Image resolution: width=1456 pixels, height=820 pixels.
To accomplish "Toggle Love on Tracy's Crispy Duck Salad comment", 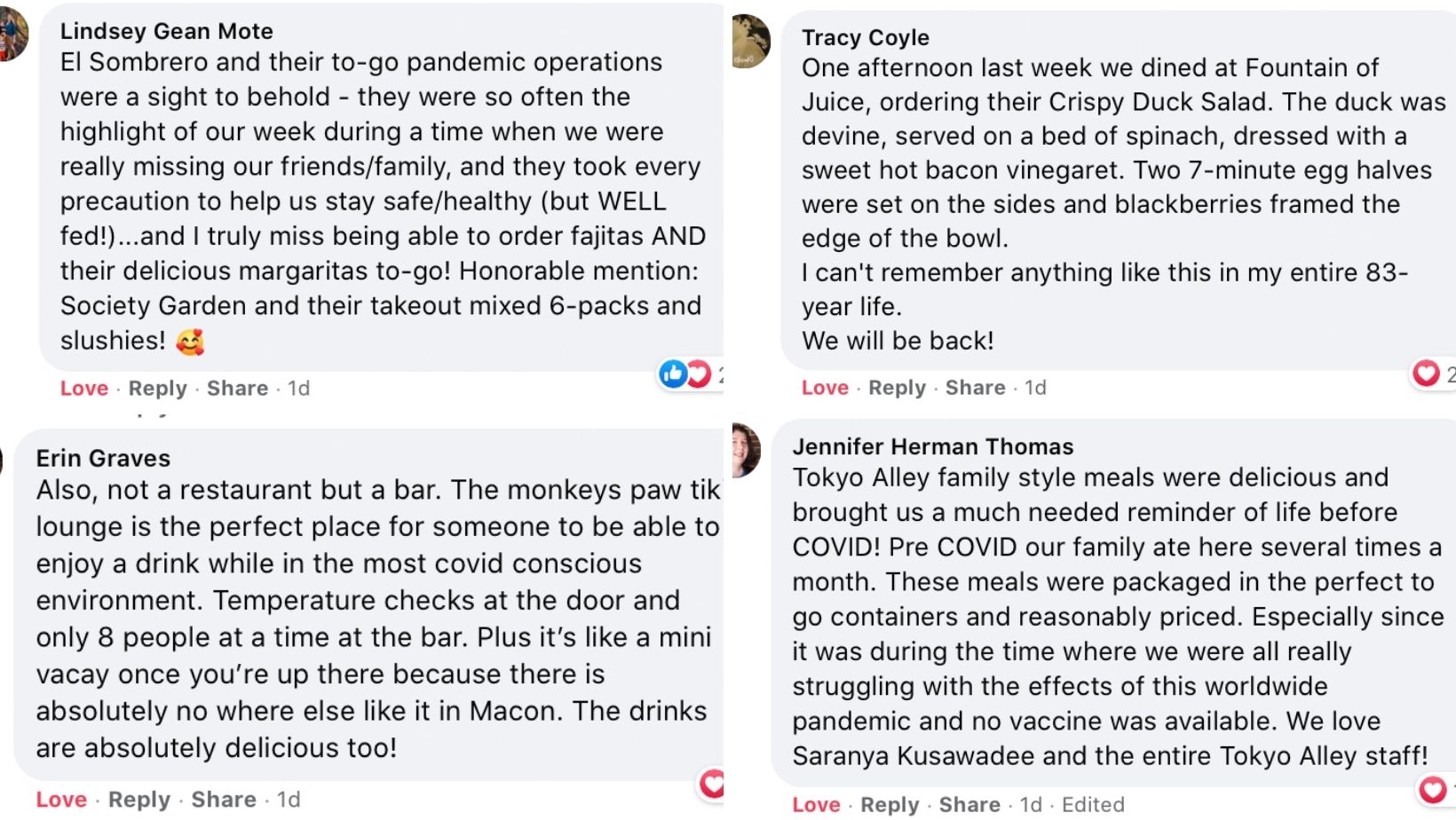I will pos(825,388).
